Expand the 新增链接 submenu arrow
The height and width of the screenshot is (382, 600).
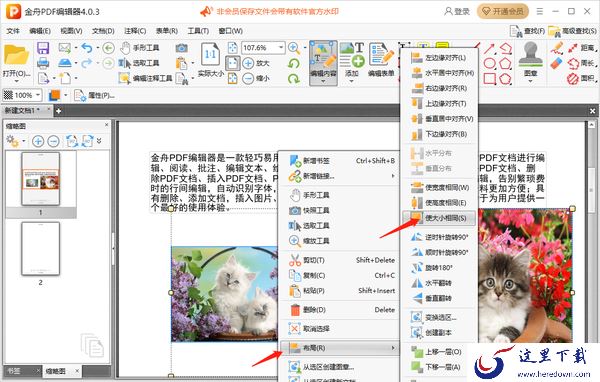click(x=393, y=176)
